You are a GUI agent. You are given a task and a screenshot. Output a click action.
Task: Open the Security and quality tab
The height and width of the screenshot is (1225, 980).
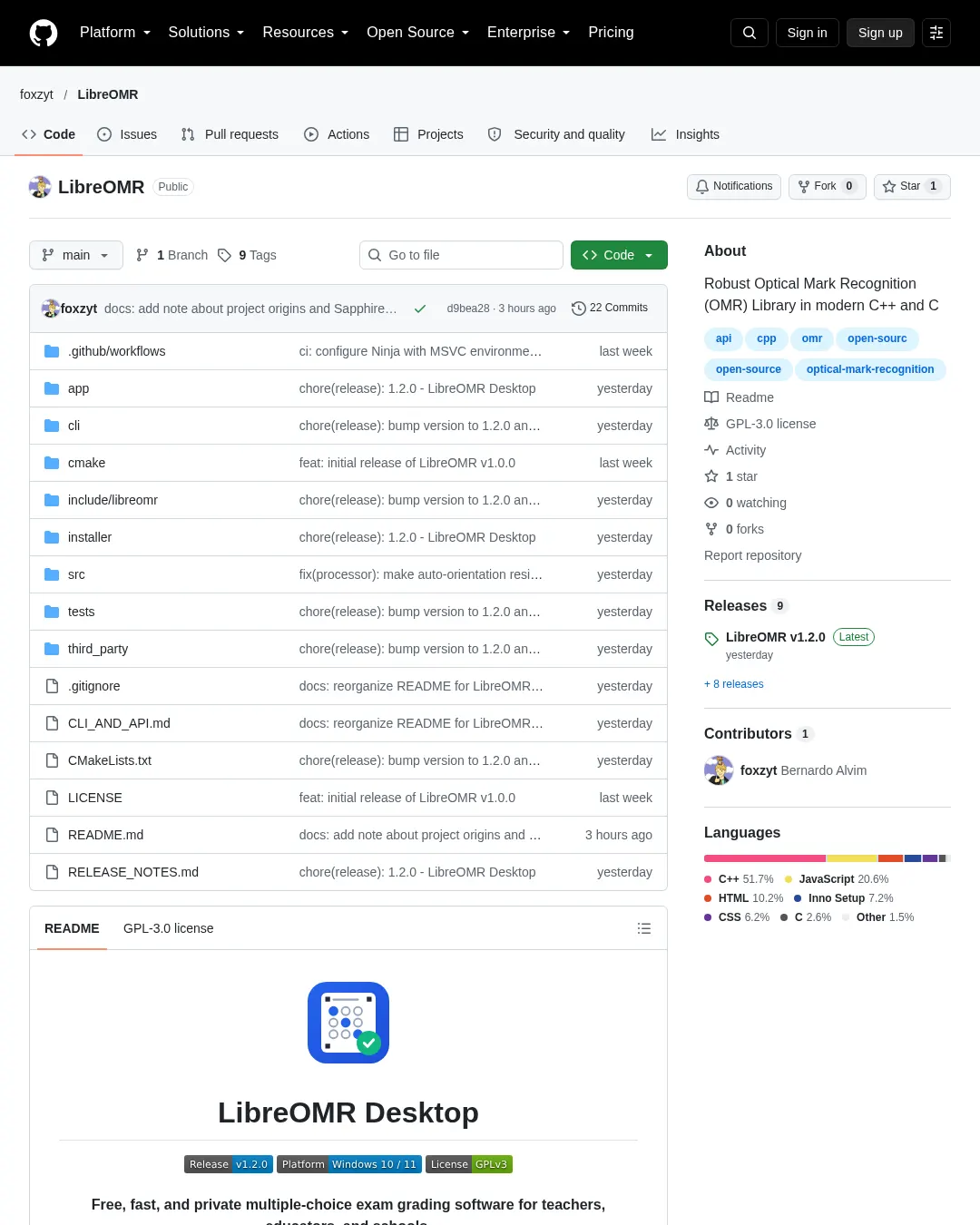[556, 134]
